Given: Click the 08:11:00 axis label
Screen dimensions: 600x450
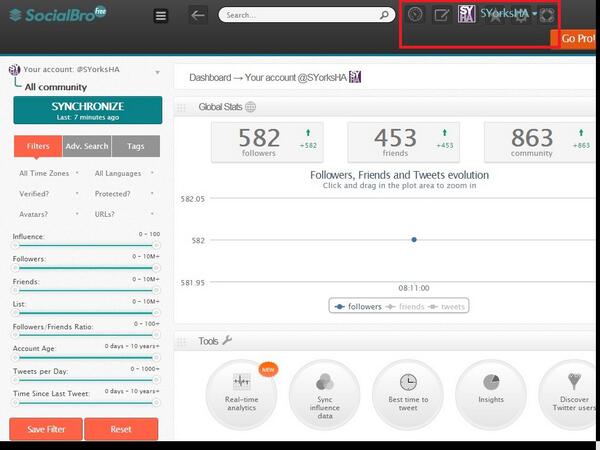Looking at the screenshot, I should click(x=414, y=288).
